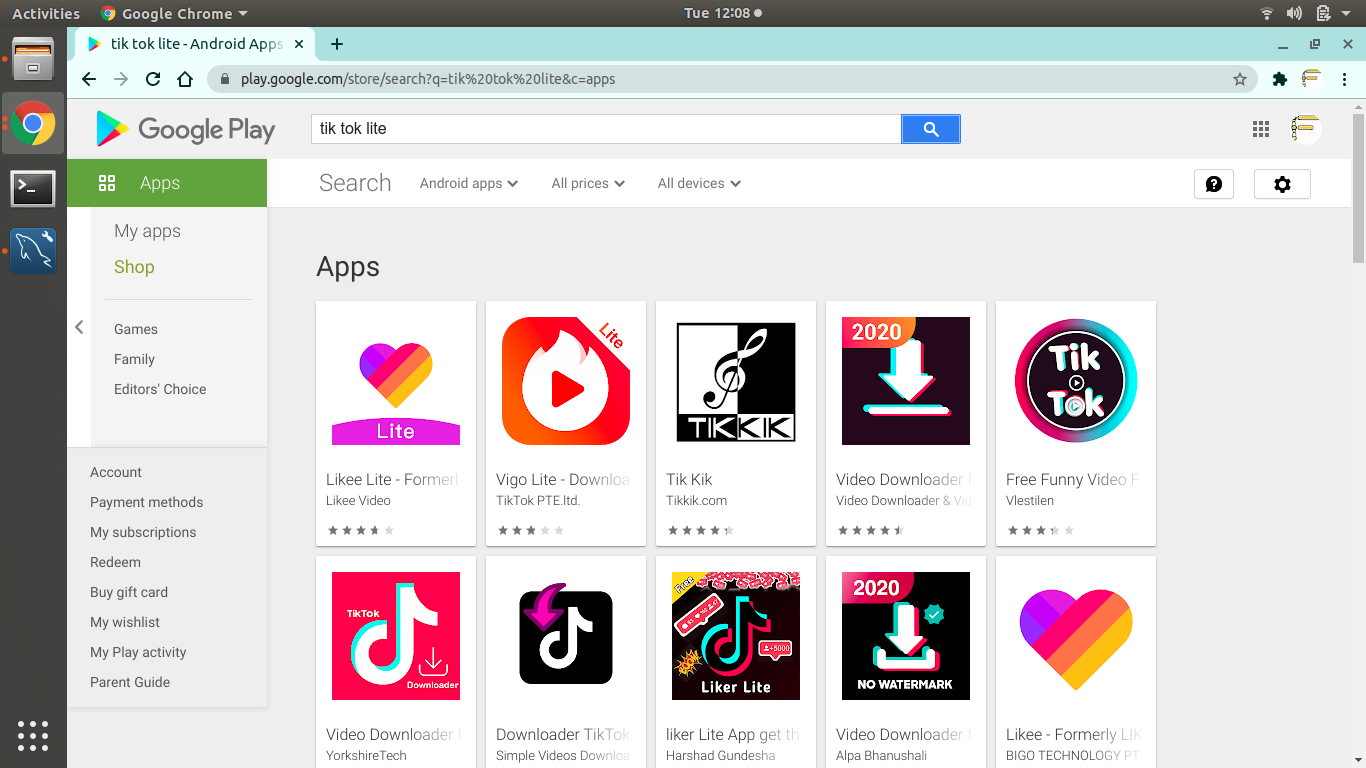1366x768 pixels.
Task: Click the Vlestilen developer name
Action: [1030, 501]
